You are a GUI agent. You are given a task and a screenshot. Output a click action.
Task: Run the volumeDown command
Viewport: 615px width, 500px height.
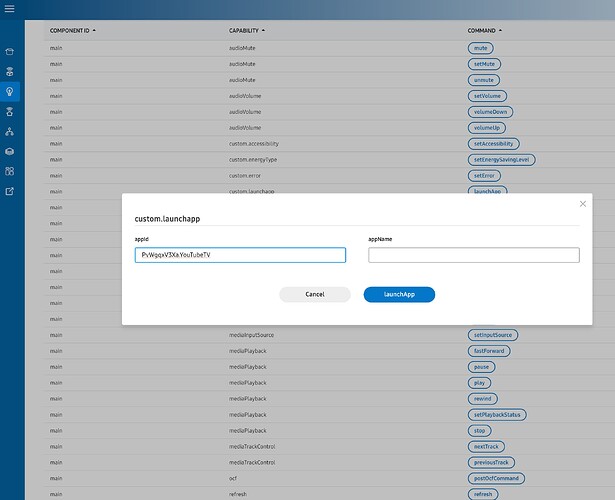coord(490,112)
